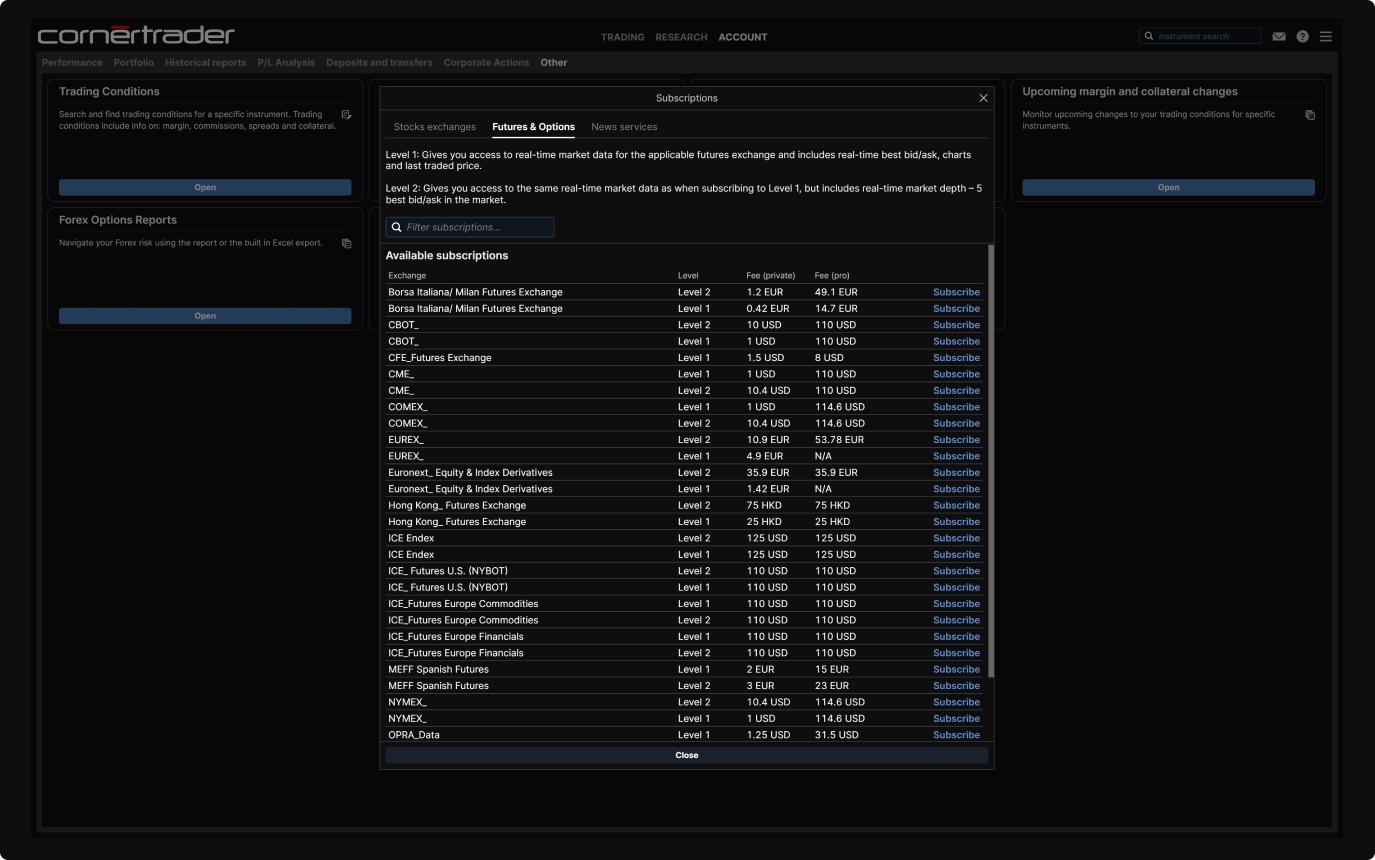Click the subscriptions list vertical scrollbar

tap(991, 462)
